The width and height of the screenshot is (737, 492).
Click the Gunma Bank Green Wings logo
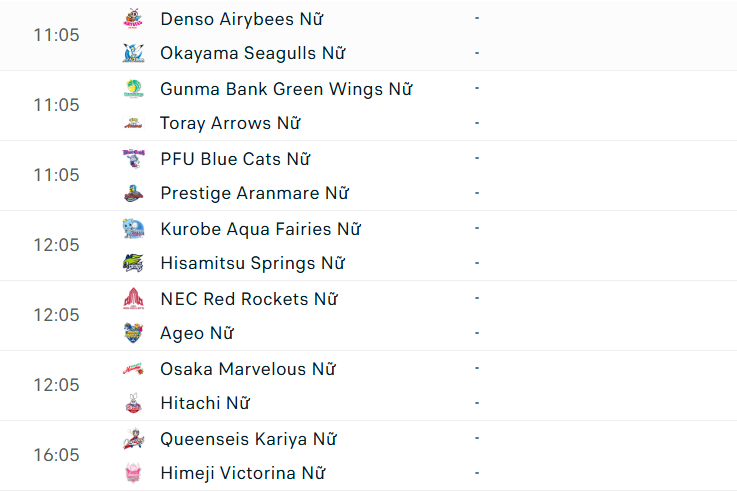(133, 89)
